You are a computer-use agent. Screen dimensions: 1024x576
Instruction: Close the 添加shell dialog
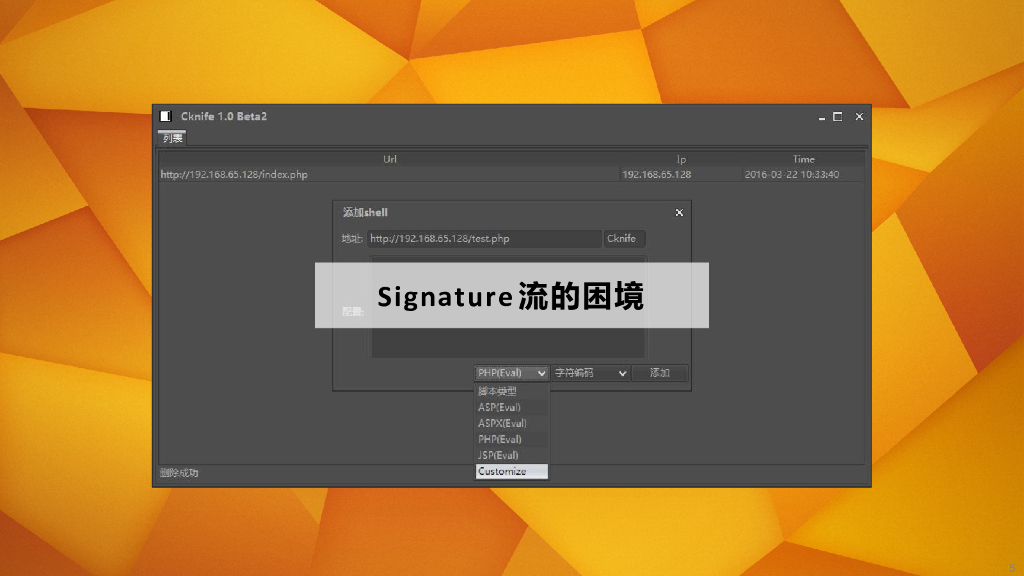[679, 212]
